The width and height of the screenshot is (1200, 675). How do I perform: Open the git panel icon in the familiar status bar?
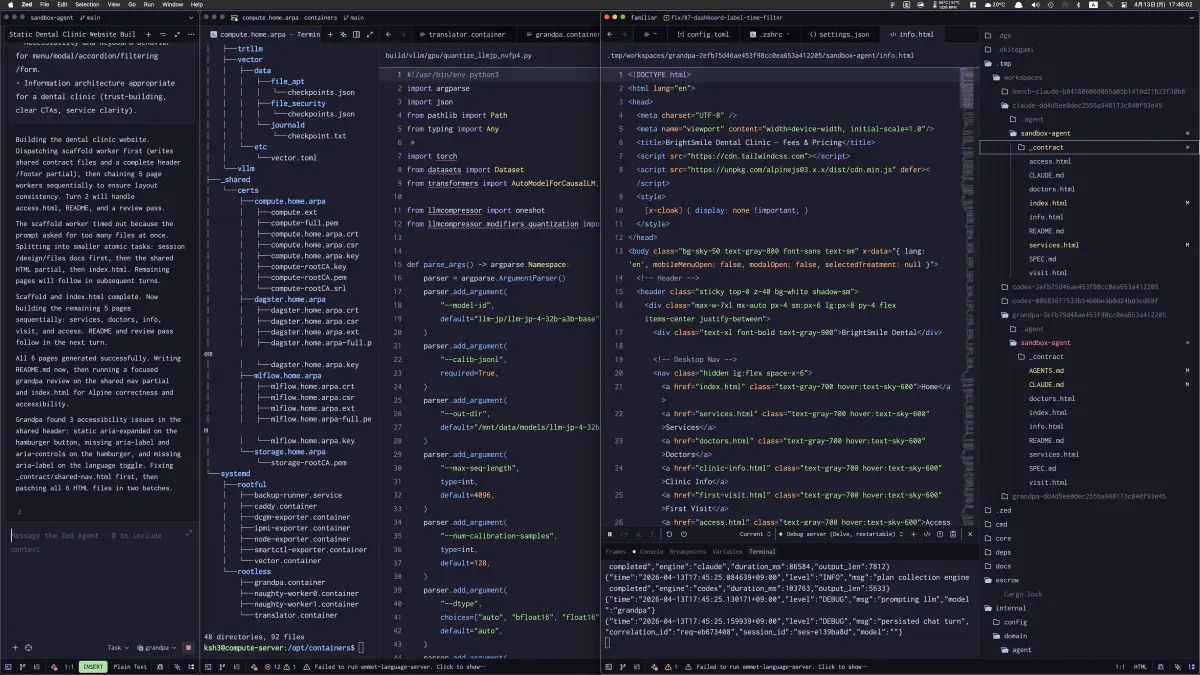622,667
